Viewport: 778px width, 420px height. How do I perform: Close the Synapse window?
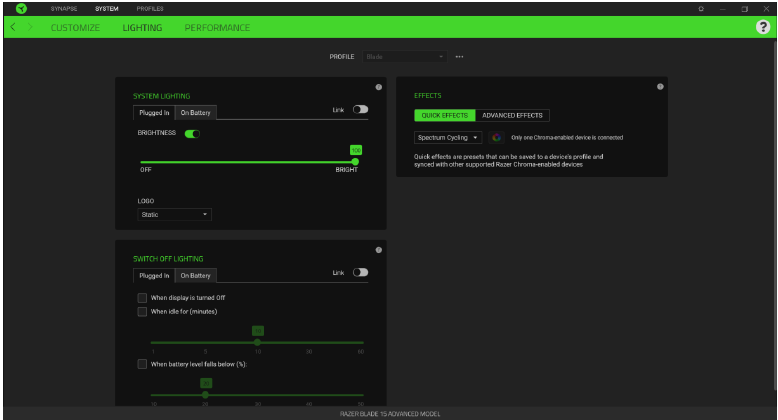(766, 9)
